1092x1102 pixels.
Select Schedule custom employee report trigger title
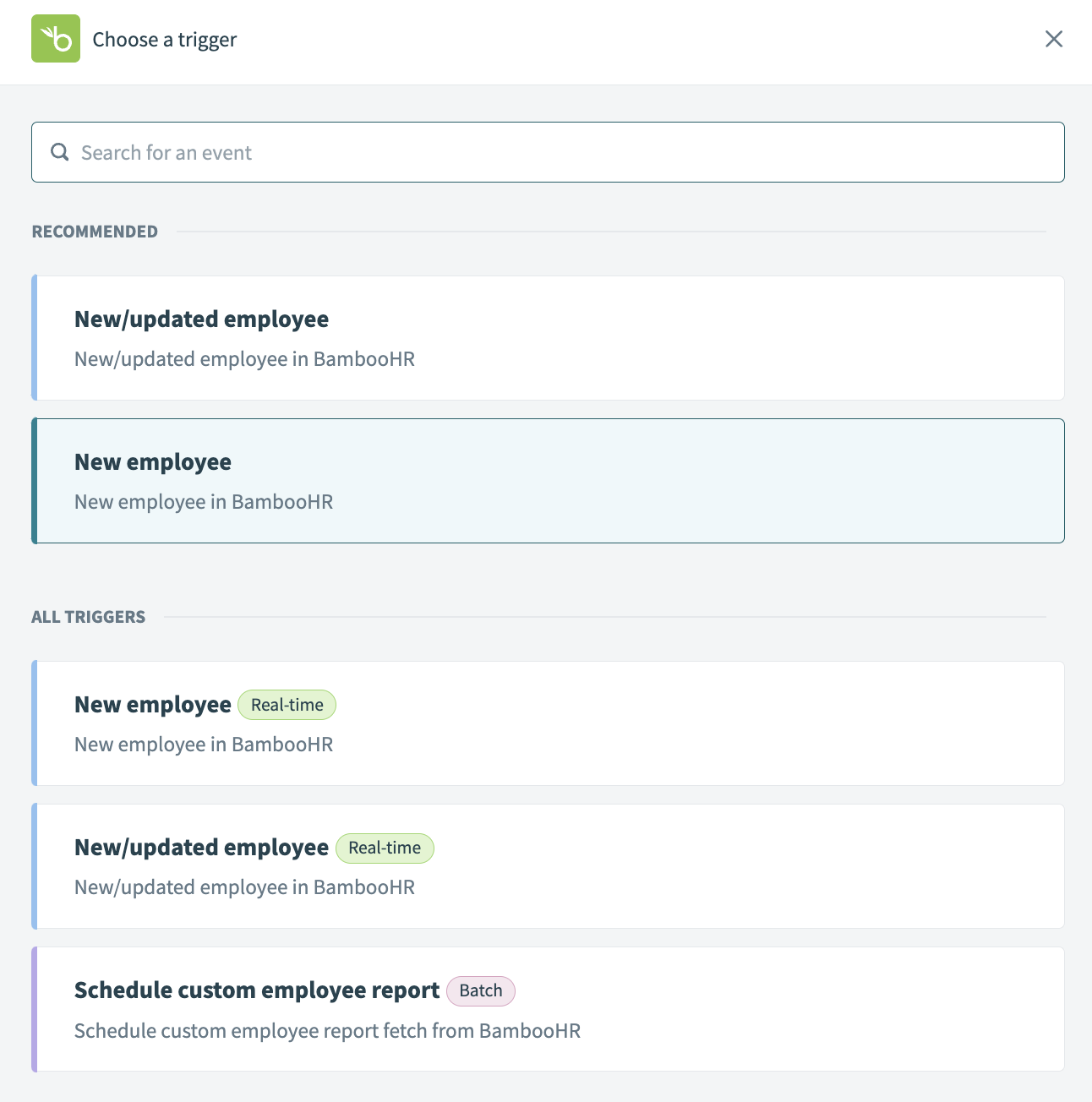tap(257, 990)
